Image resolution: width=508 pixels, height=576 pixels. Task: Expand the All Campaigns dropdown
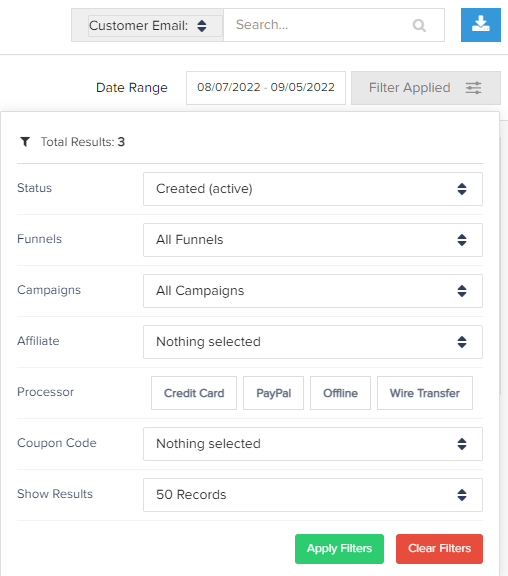tap(313, 291)
